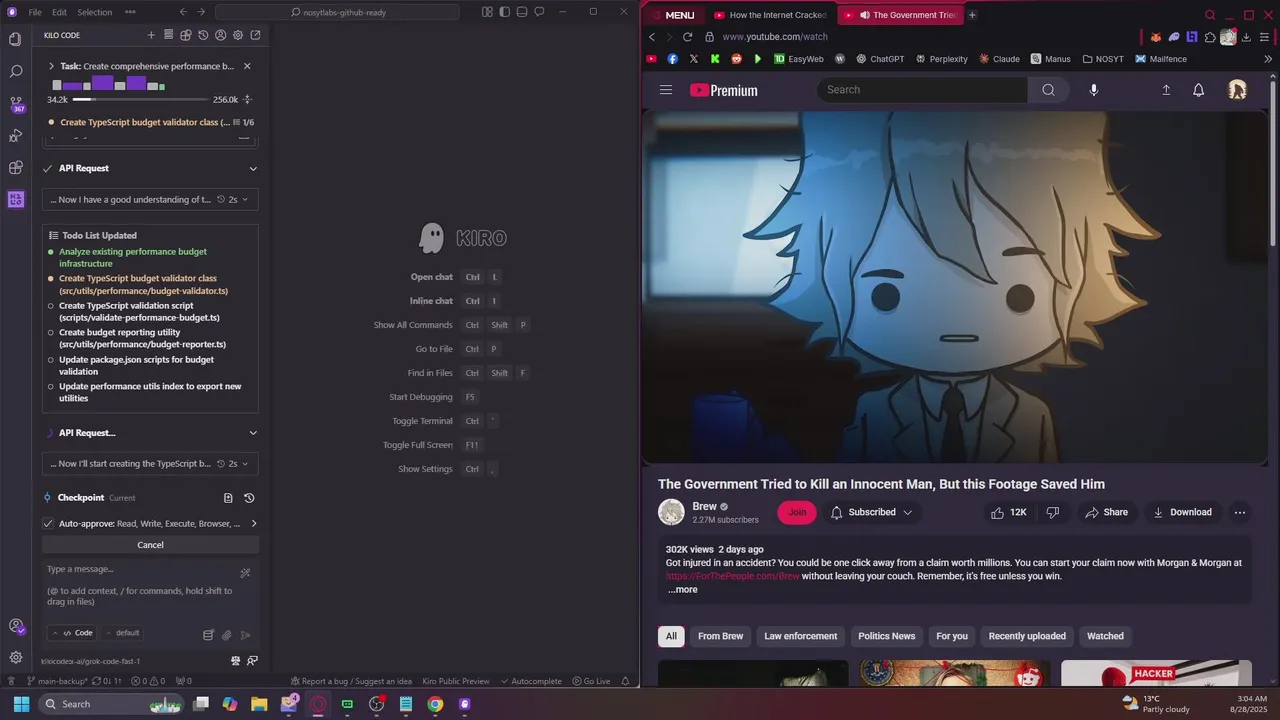Focus the YouTube Search field
Screen dimensions: 1280x720
[x=922, y=90]
